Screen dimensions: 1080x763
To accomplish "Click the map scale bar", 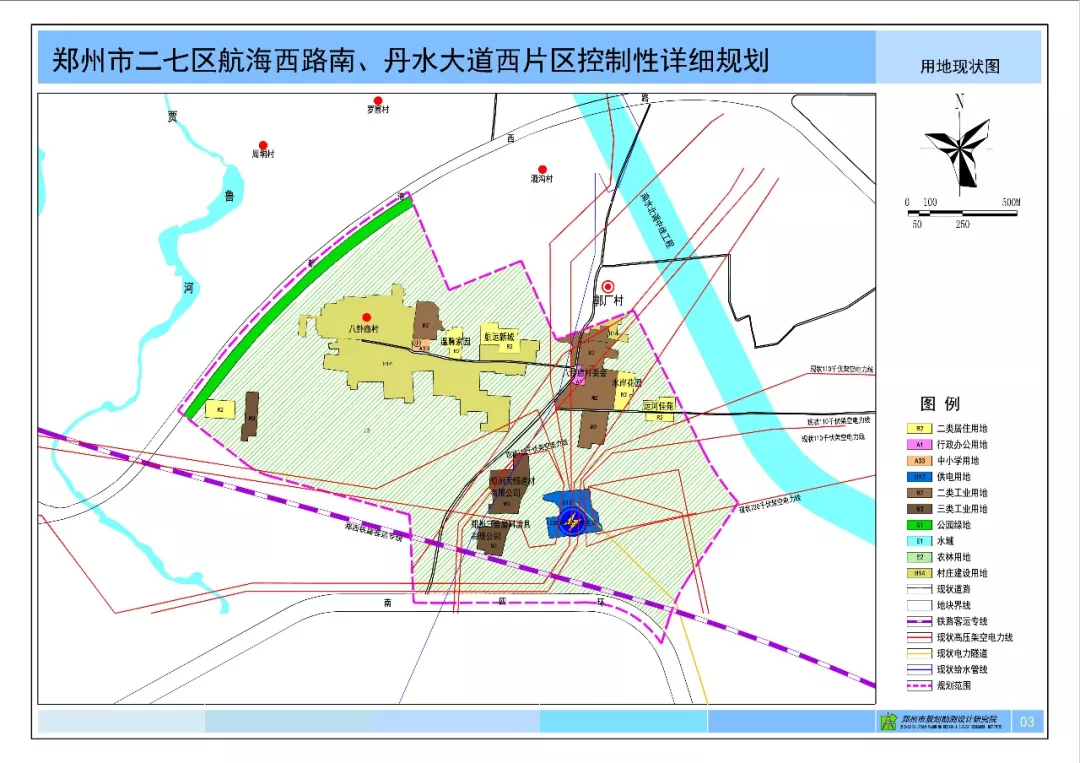I will tap(962, 213).
